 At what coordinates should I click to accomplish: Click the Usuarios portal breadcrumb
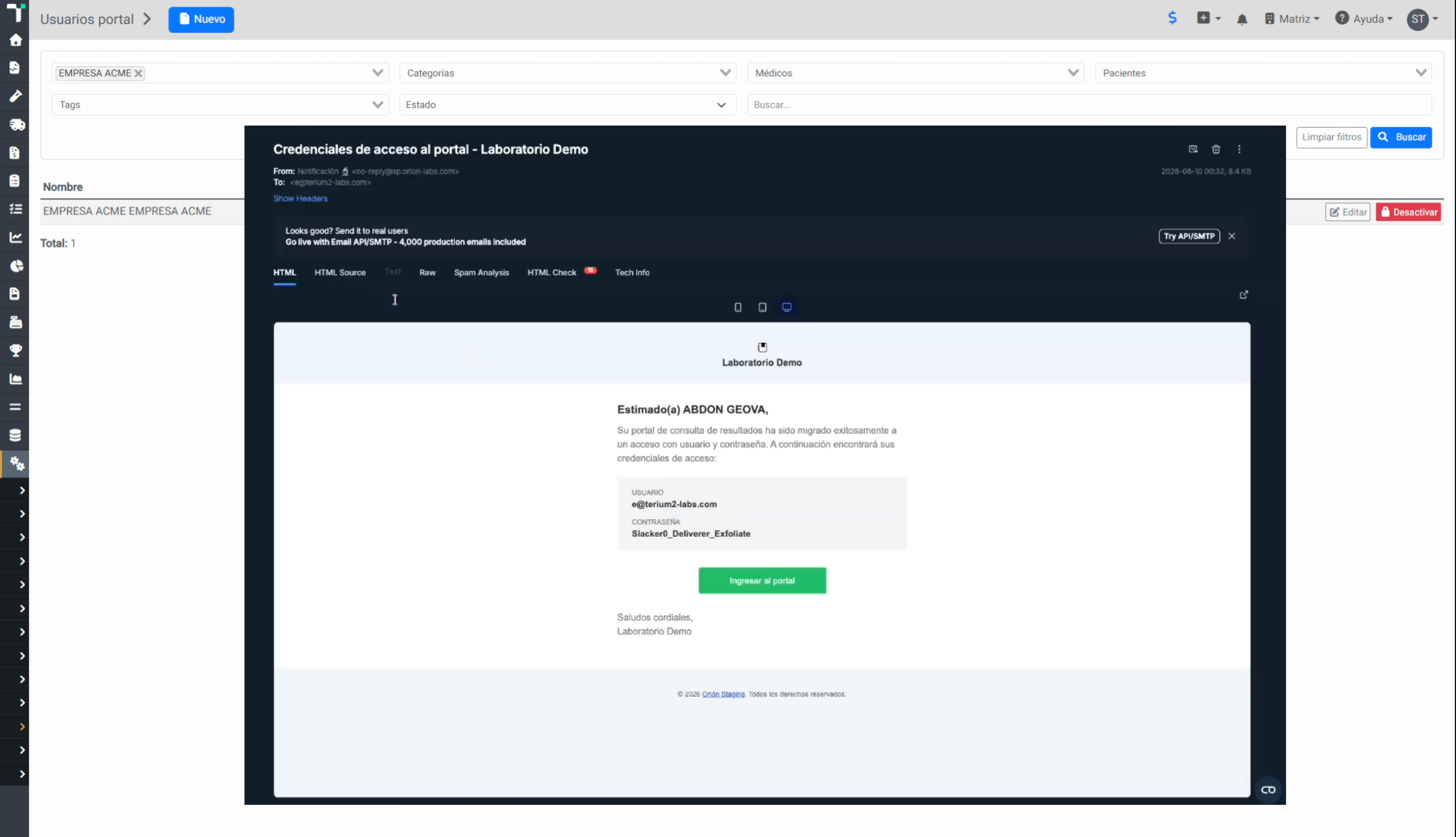tap(87, 19)
